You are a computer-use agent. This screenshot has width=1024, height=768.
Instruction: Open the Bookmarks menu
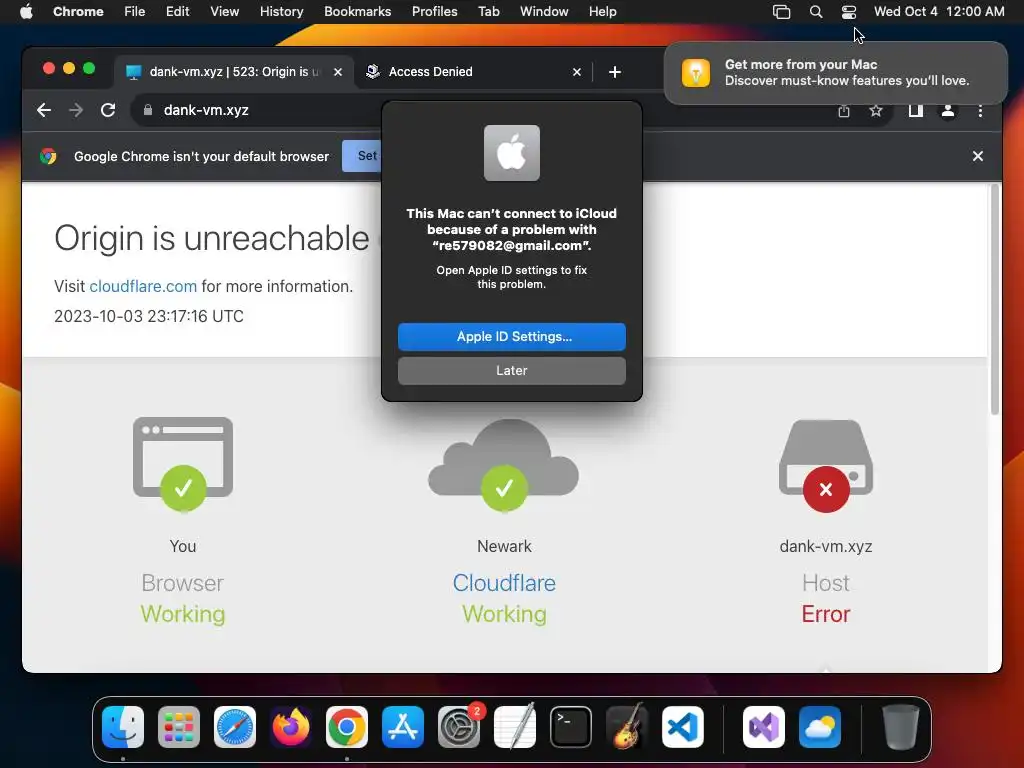click(358, 11)
